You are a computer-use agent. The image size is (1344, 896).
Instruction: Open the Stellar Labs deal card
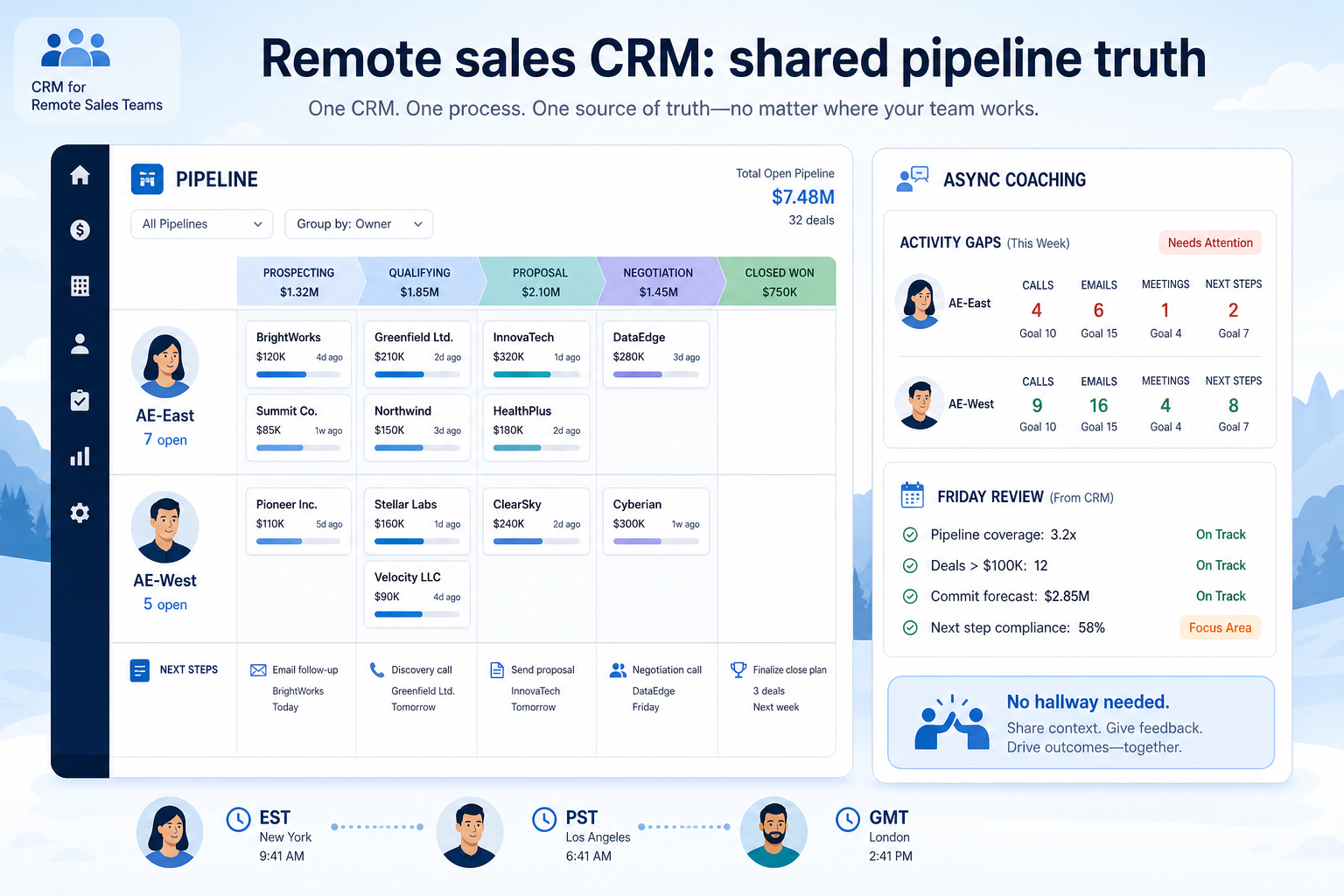pyautogui.click(x=417, y=521)
